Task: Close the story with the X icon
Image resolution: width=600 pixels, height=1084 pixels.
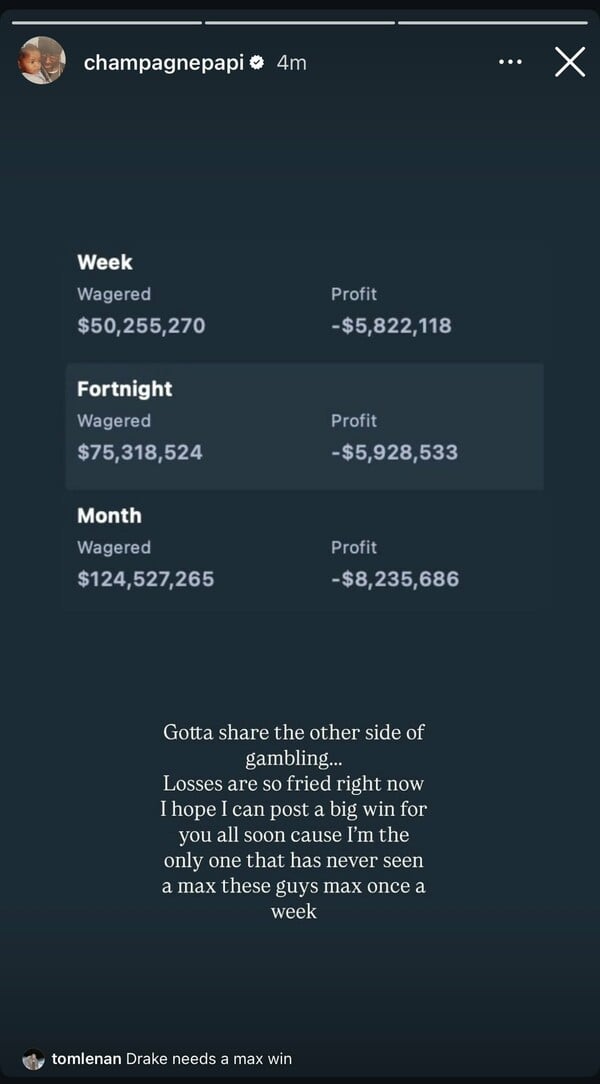Action: tap(570, 62)
